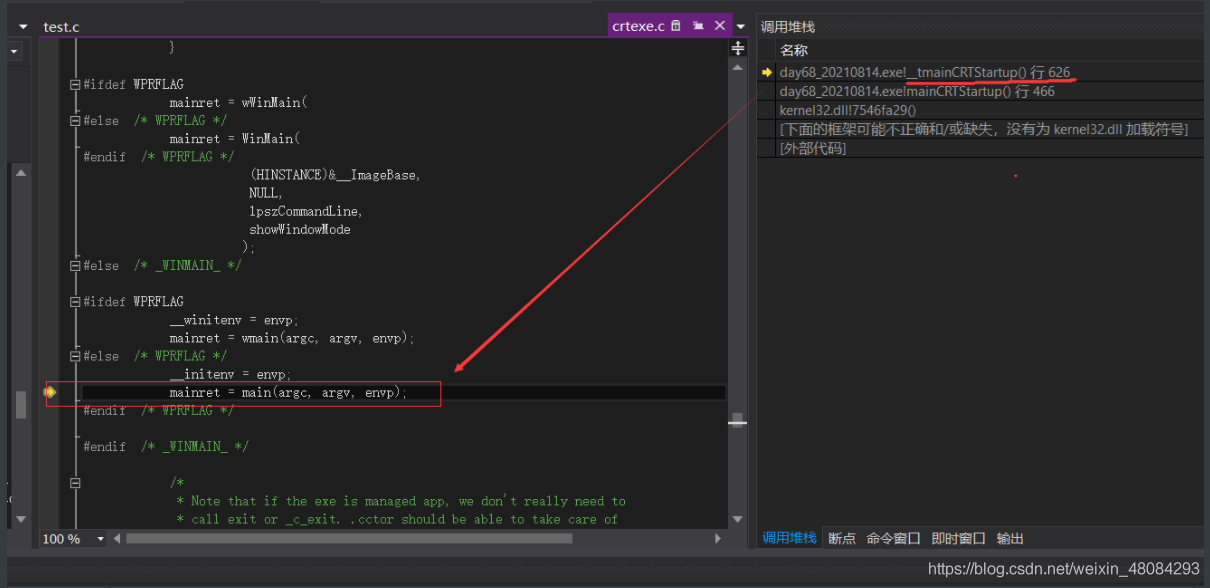Open the 100 % zoom dropdown
The height and width of the screenshot is (588, 1210).
point(100,539)
